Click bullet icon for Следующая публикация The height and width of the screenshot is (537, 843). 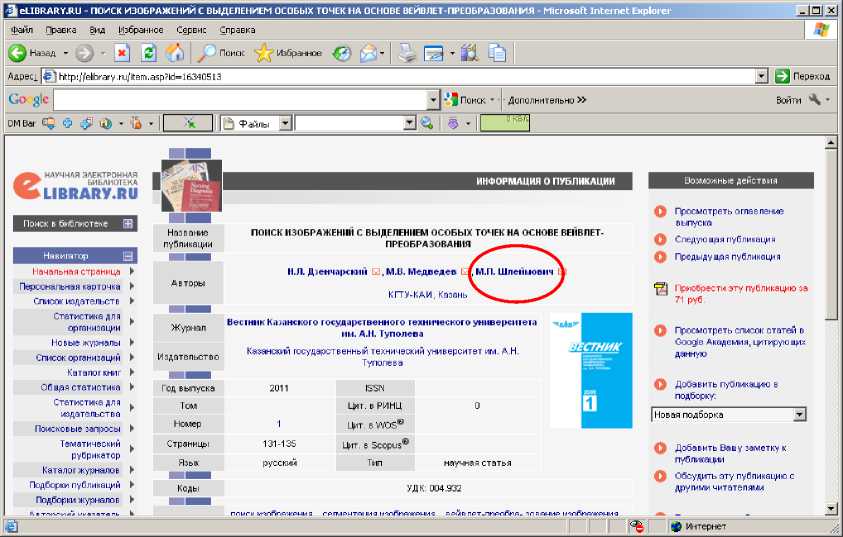coord(660,239)
